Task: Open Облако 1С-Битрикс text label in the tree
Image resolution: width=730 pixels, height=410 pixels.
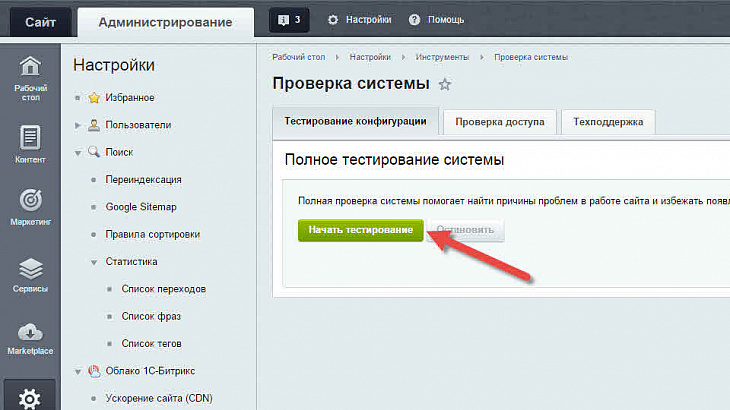Action: [x=150, y=371]
